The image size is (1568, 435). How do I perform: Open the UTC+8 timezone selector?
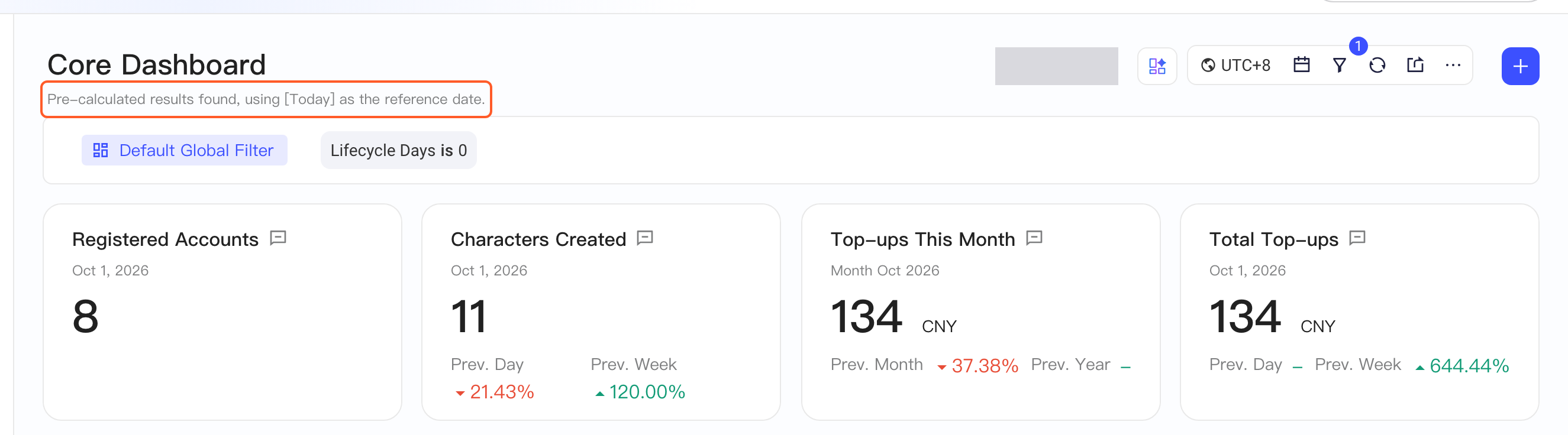[x=1235, y=65]
